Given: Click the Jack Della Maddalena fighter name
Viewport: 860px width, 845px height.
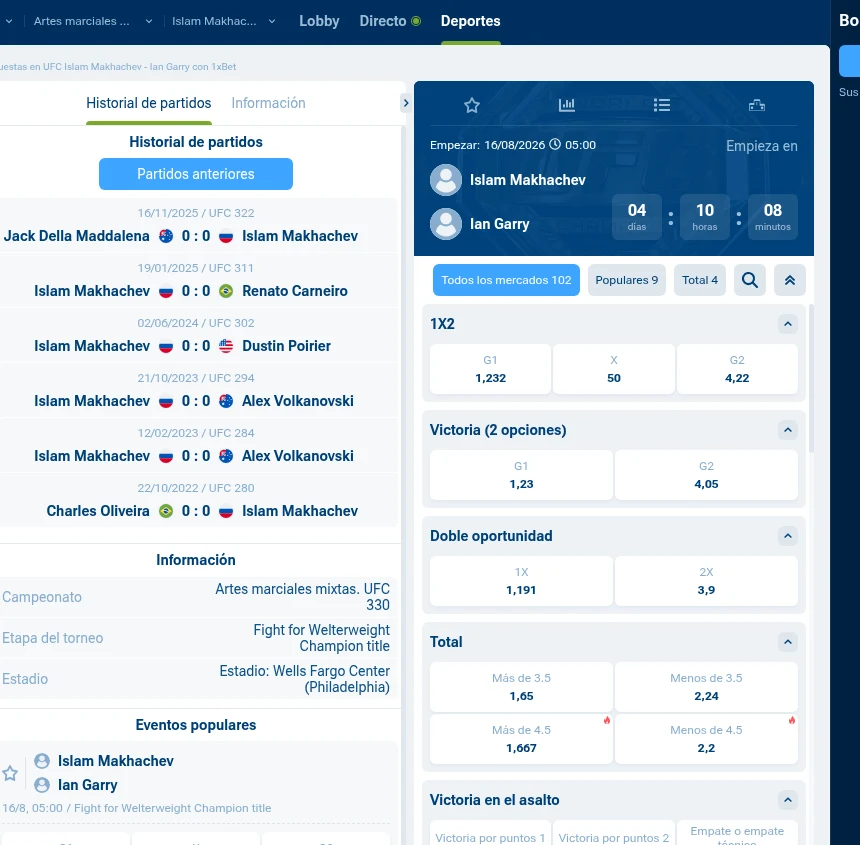Looking at the screenshot, I should click(77, 236).
